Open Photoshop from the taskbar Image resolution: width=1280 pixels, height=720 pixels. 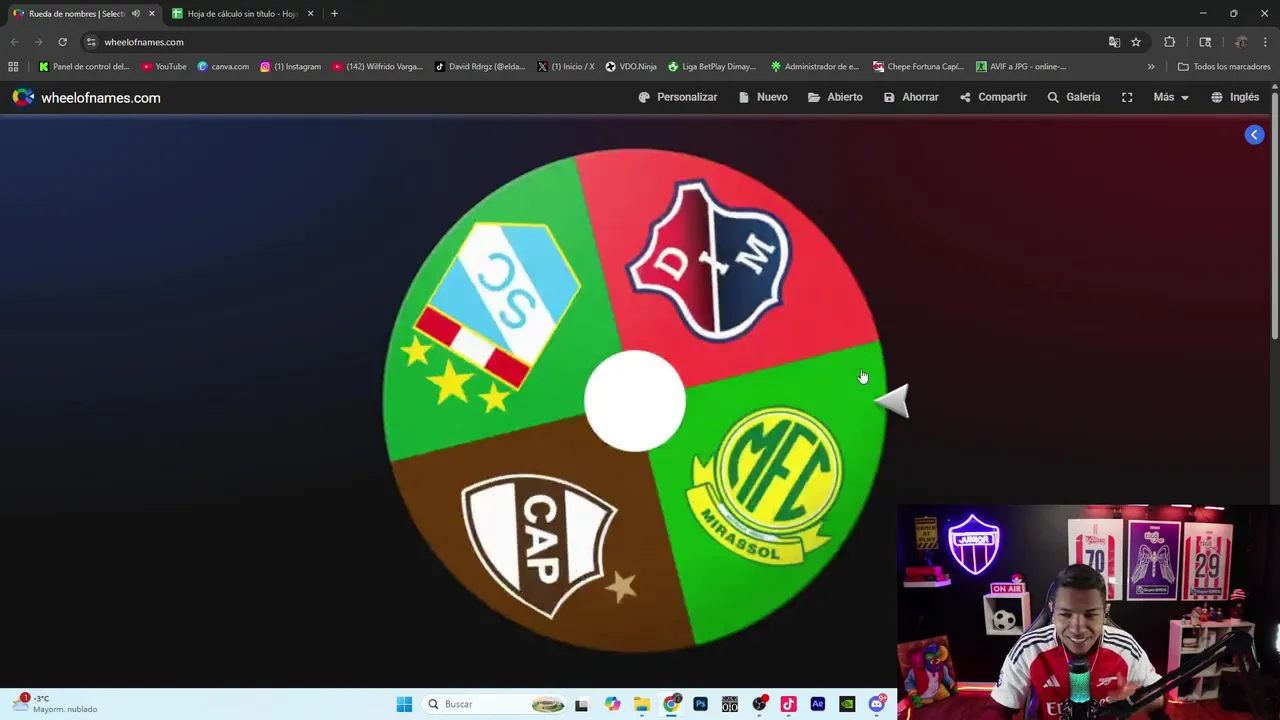point(700,704)
